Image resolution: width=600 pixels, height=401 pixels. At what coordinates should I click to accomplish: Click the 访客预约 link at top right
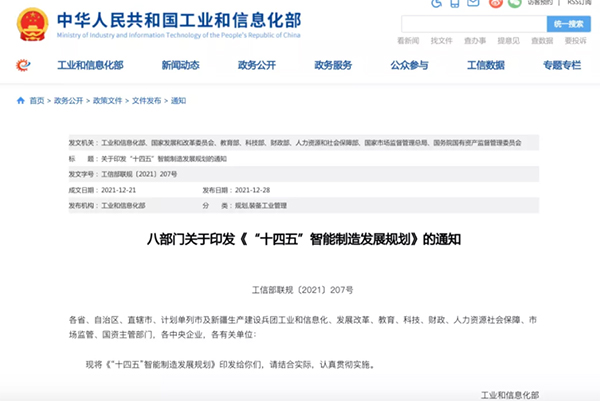[x=540, y=2]
